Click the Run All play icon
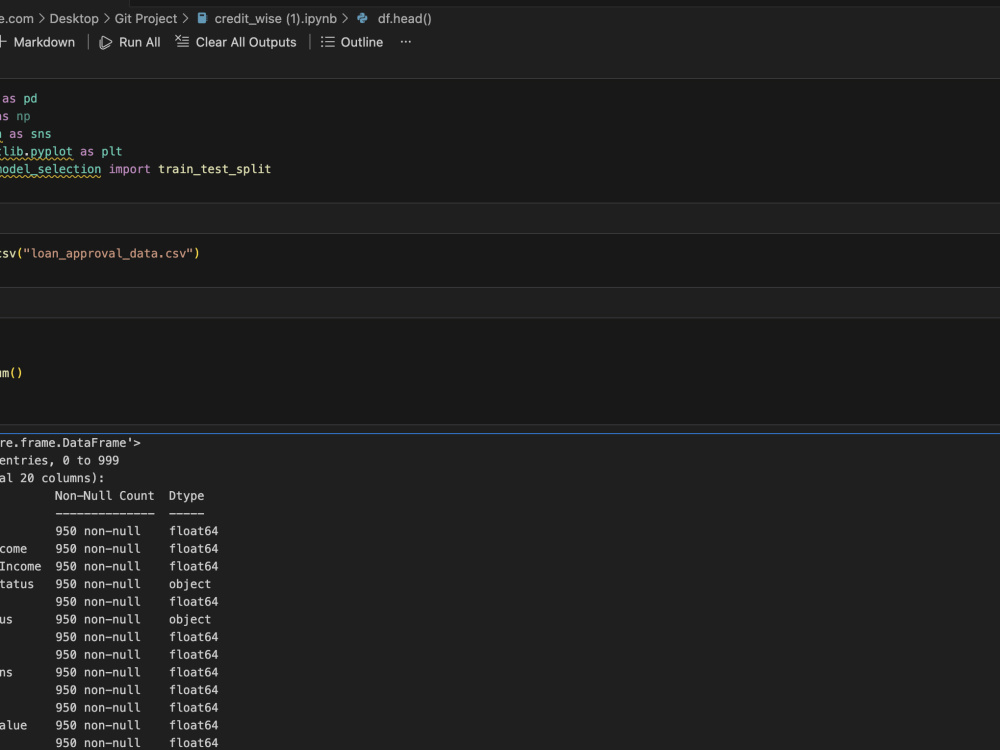 (x=106, y=42)
